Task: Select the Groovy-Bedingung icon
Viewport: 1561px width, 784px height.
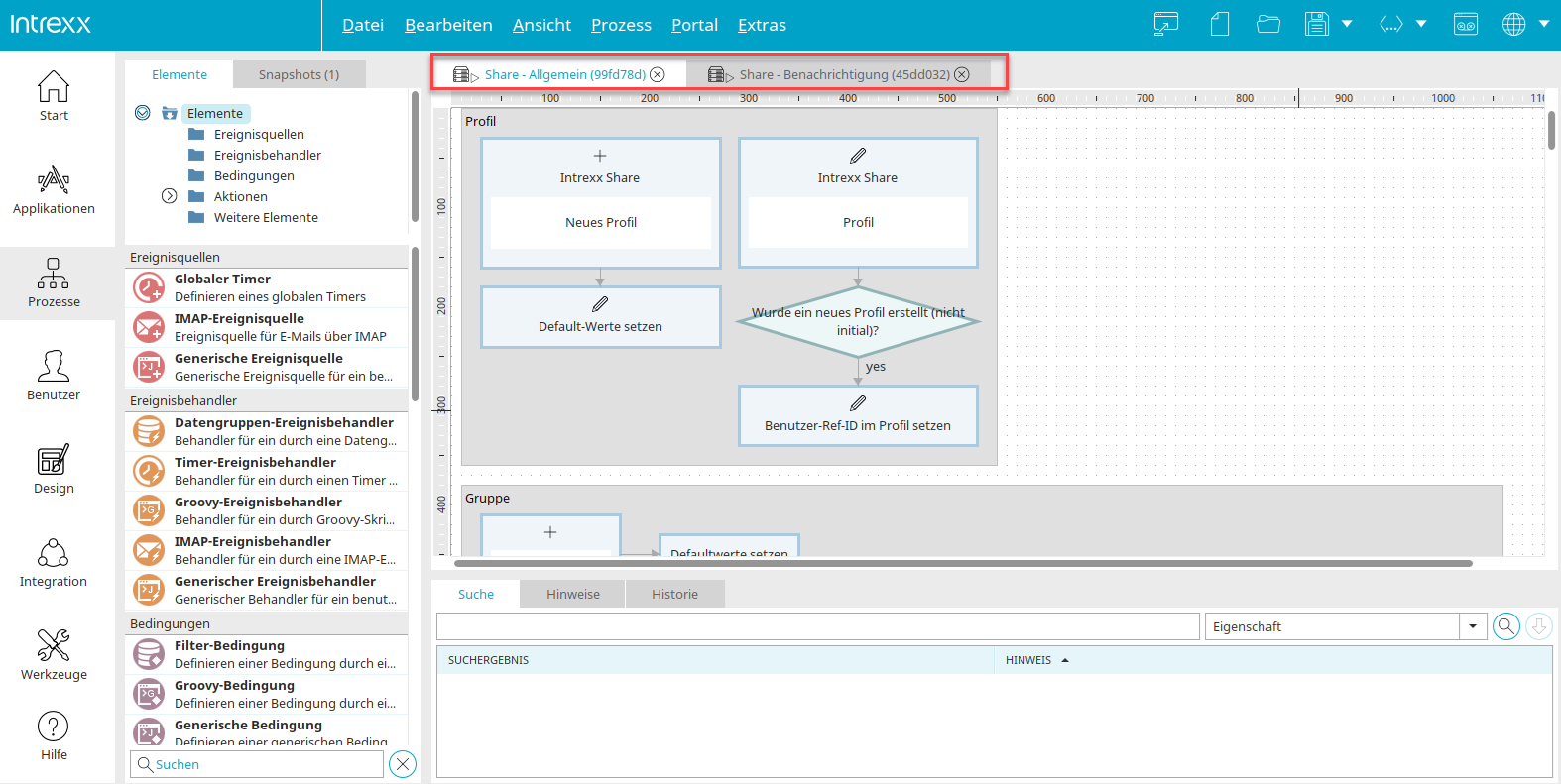Action: [x=149, y=694]
